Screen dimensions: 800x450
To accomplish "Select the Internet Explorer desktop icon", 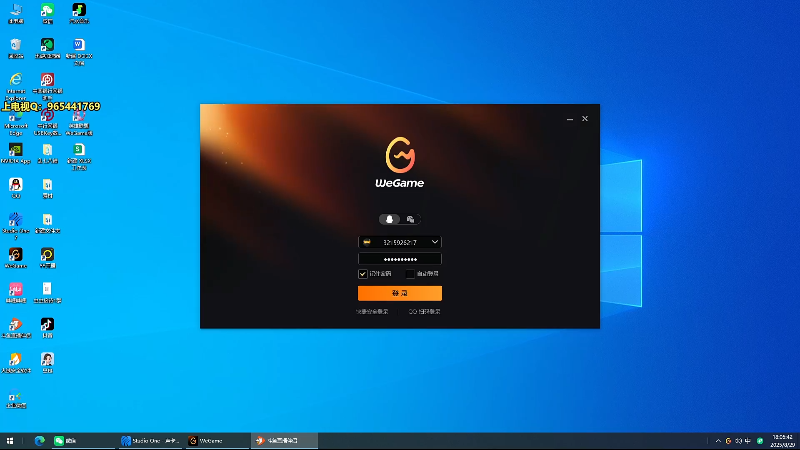I will 16,86.
